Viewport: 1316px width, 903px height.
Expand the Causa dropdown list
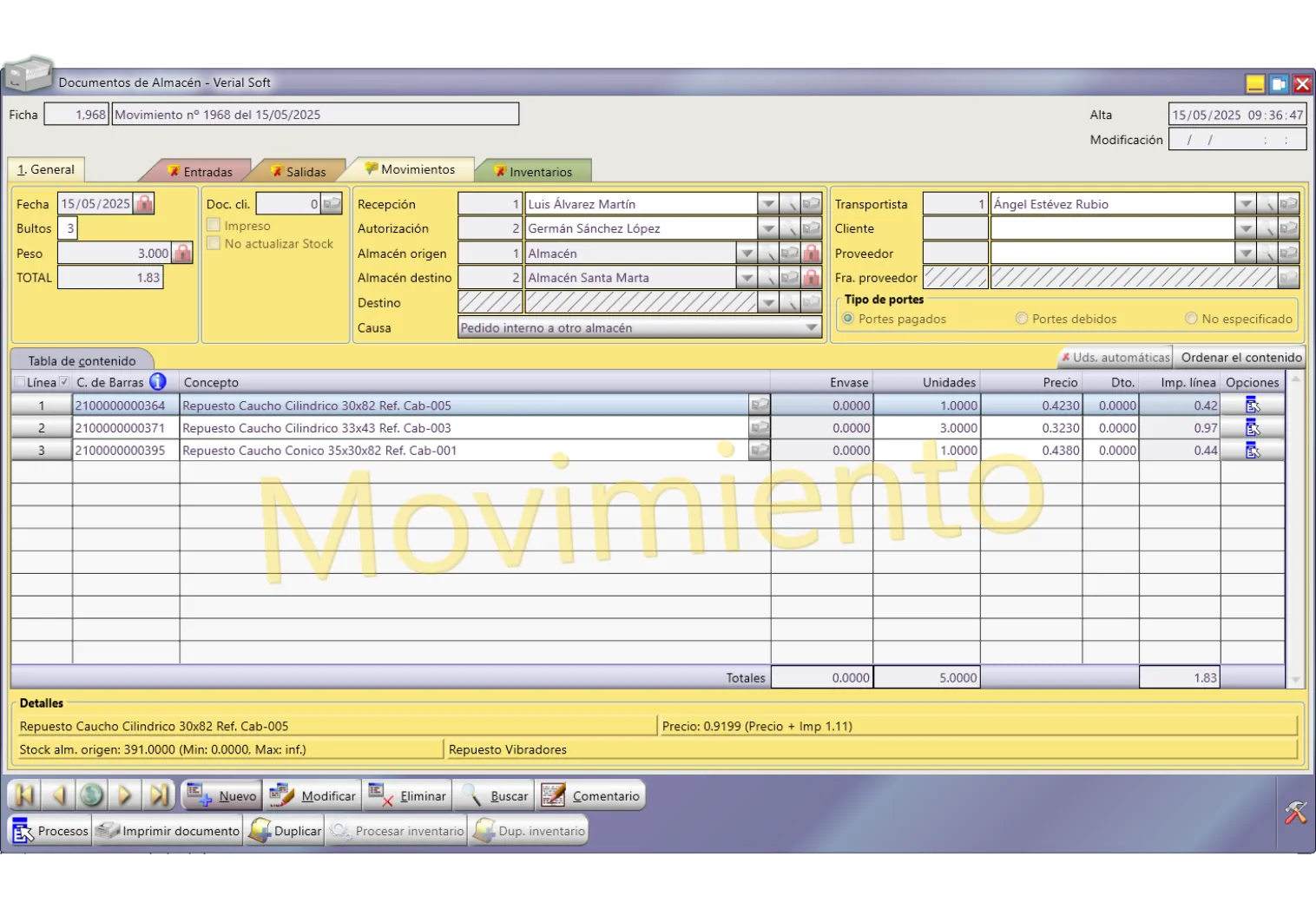(x=811, y=328)
